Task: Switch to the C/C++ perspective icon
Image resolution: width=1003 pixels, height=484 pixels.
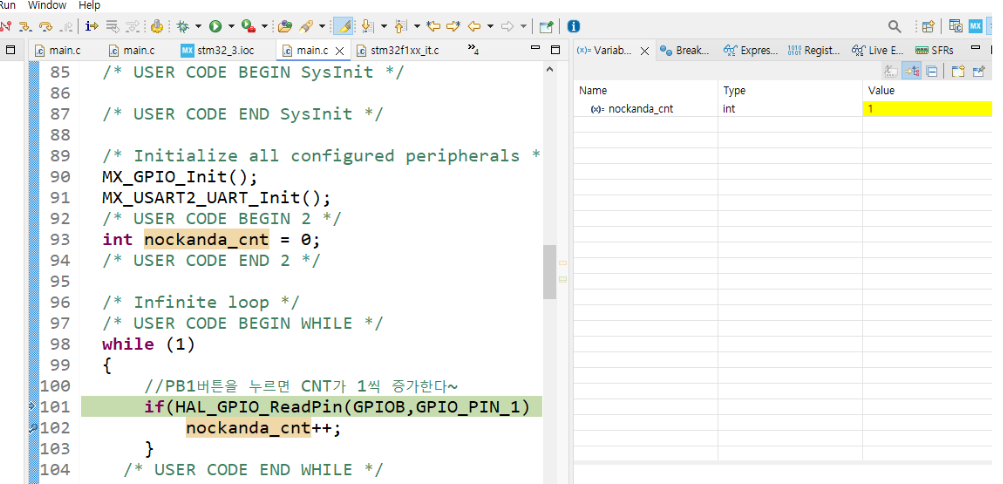Action: (956, 26)
